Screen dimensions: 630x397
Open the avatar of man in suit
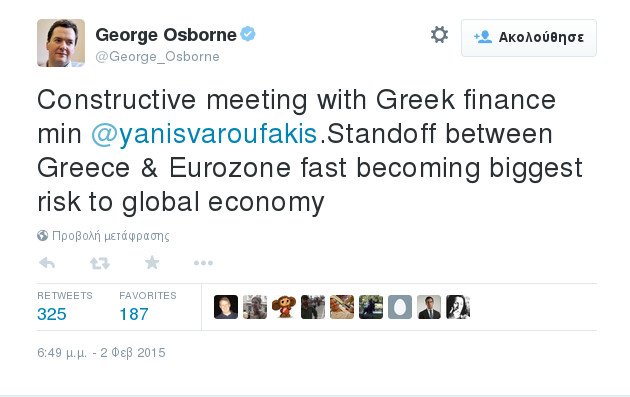click(x=429, y=307)
